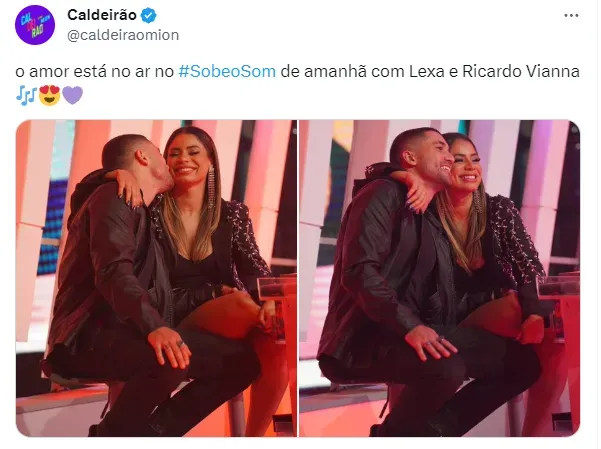The height and width of the screenshot is (449, 601).
Task: Open the #SobeoSom hashtag link
Action: [227, 72]
